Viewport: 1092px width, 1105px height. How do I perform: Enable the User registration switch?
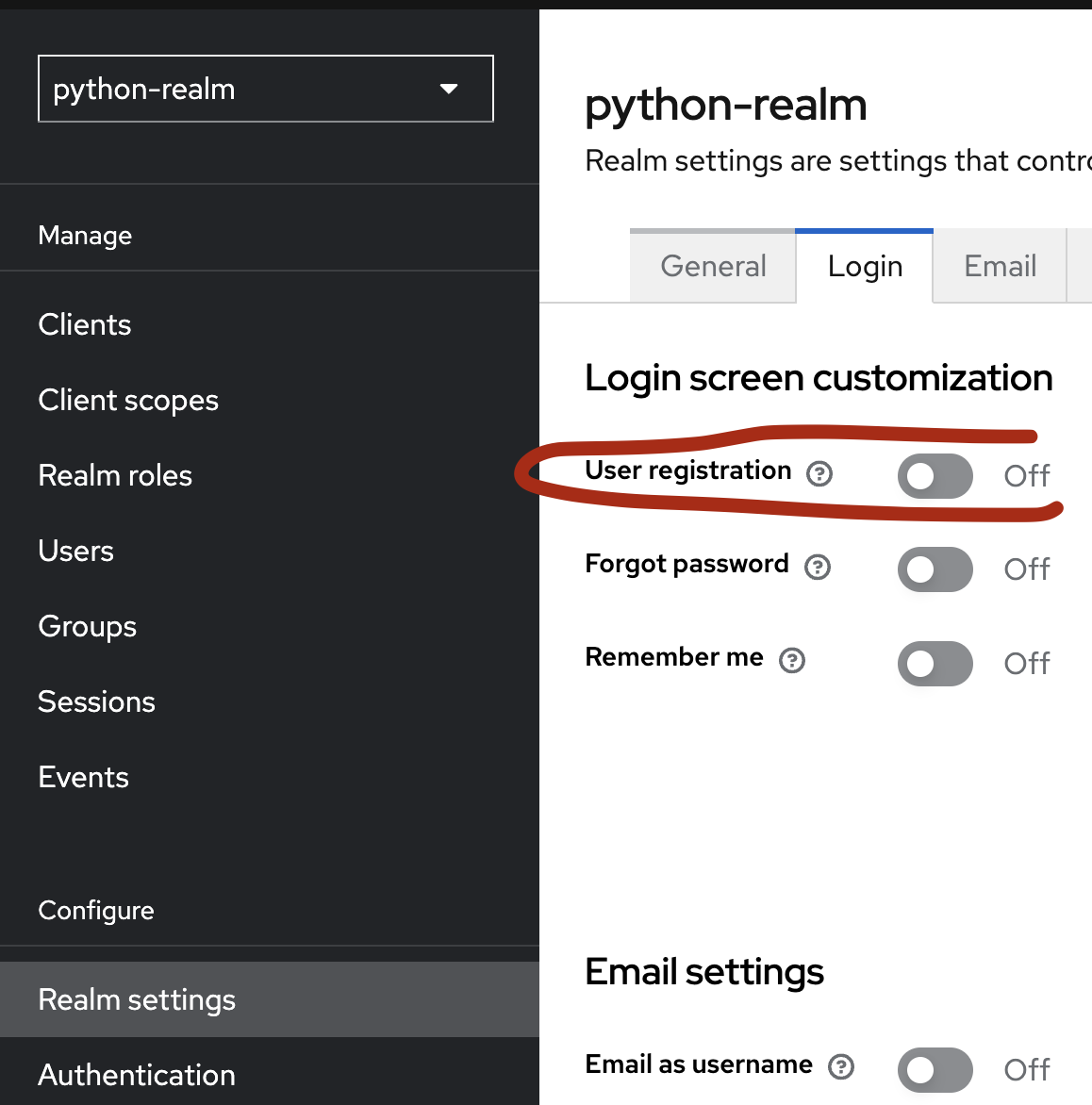[935, 476]
